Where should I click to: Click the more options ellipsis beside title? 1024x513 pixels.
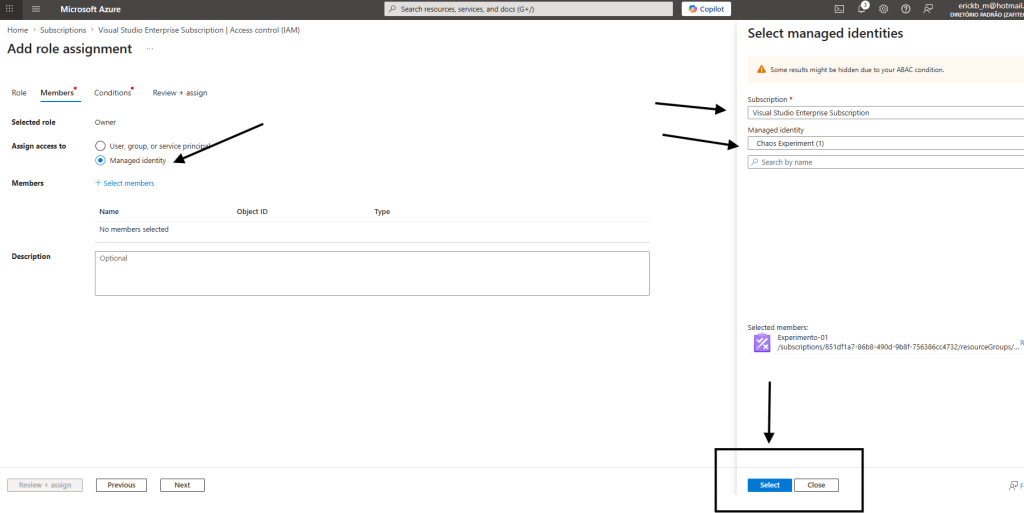coord(150,49)
